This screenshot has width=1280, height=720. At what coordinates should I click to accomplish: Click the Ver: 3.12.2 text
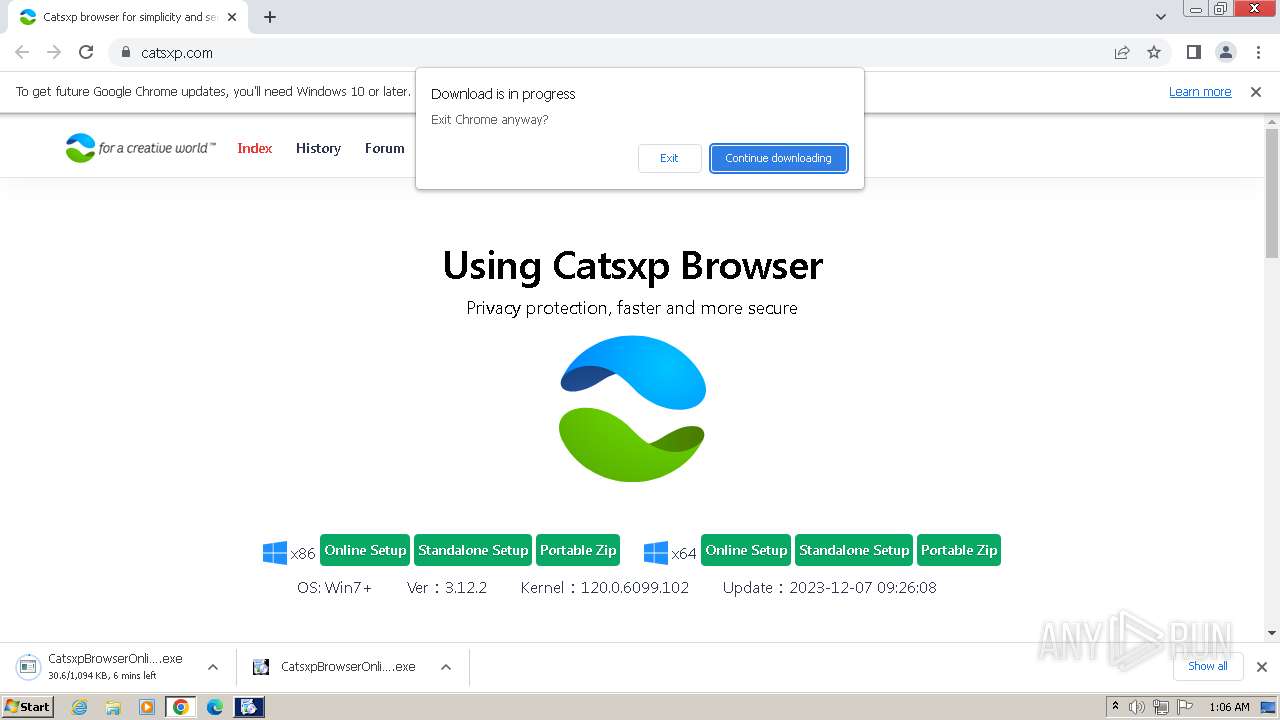447,587
